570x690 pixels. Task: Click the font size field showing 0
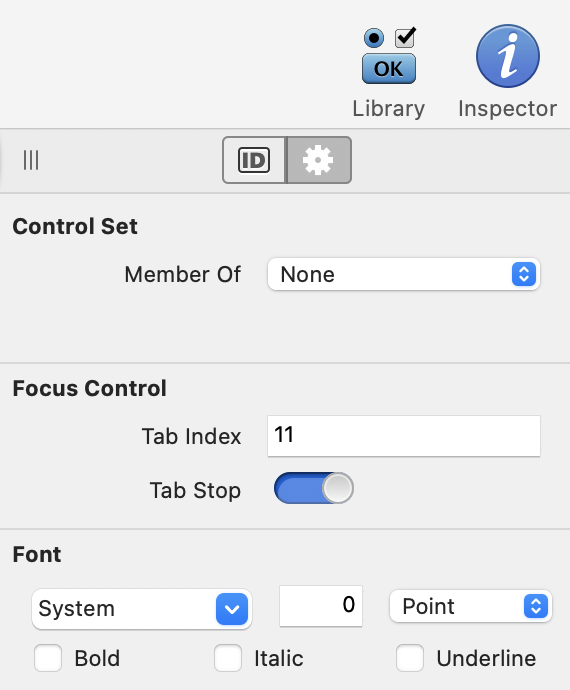(x=321, y=606)
